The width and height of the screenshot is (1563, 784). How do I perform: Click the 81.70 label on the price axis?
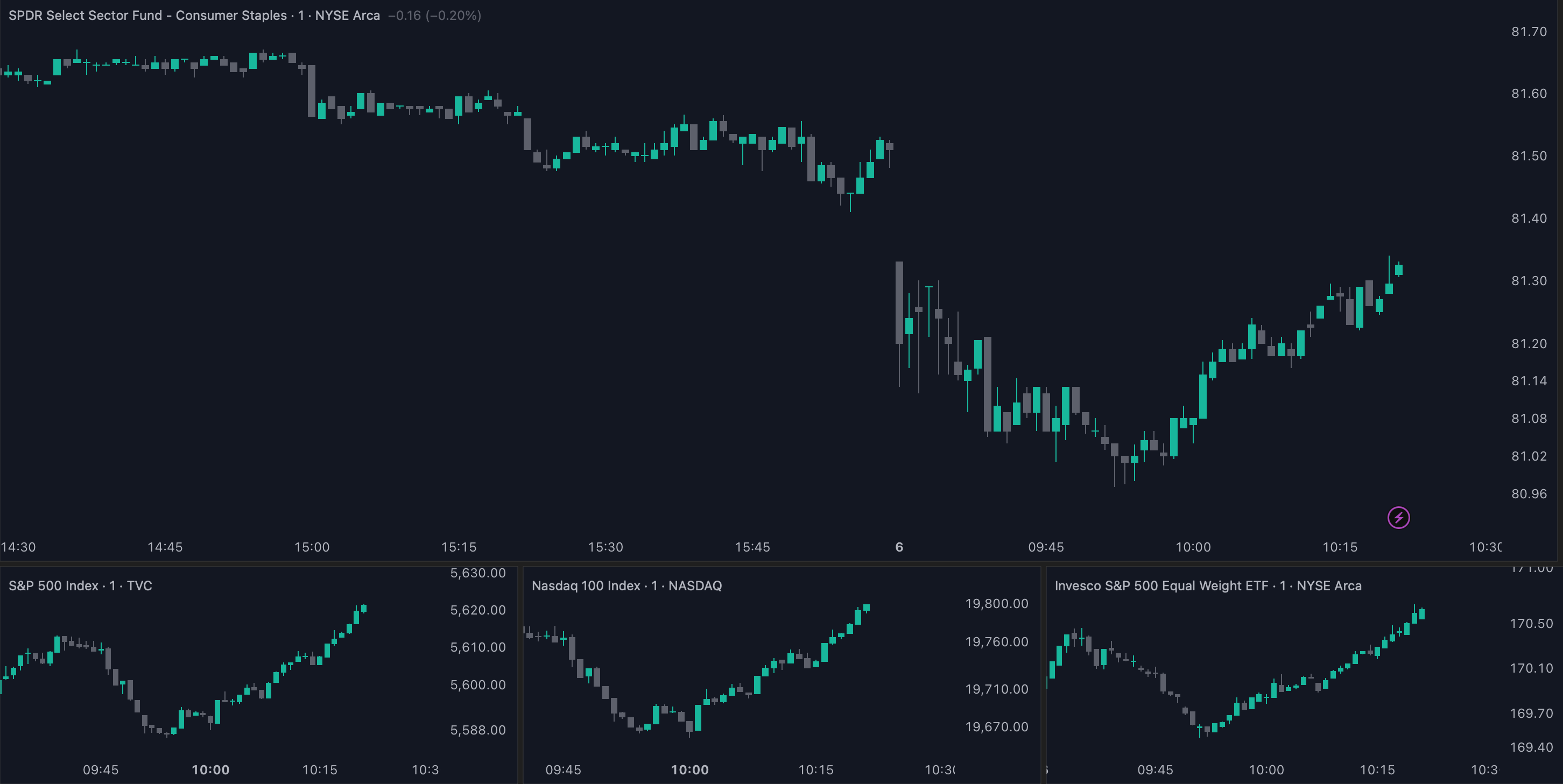click(x=1529, y=32)
